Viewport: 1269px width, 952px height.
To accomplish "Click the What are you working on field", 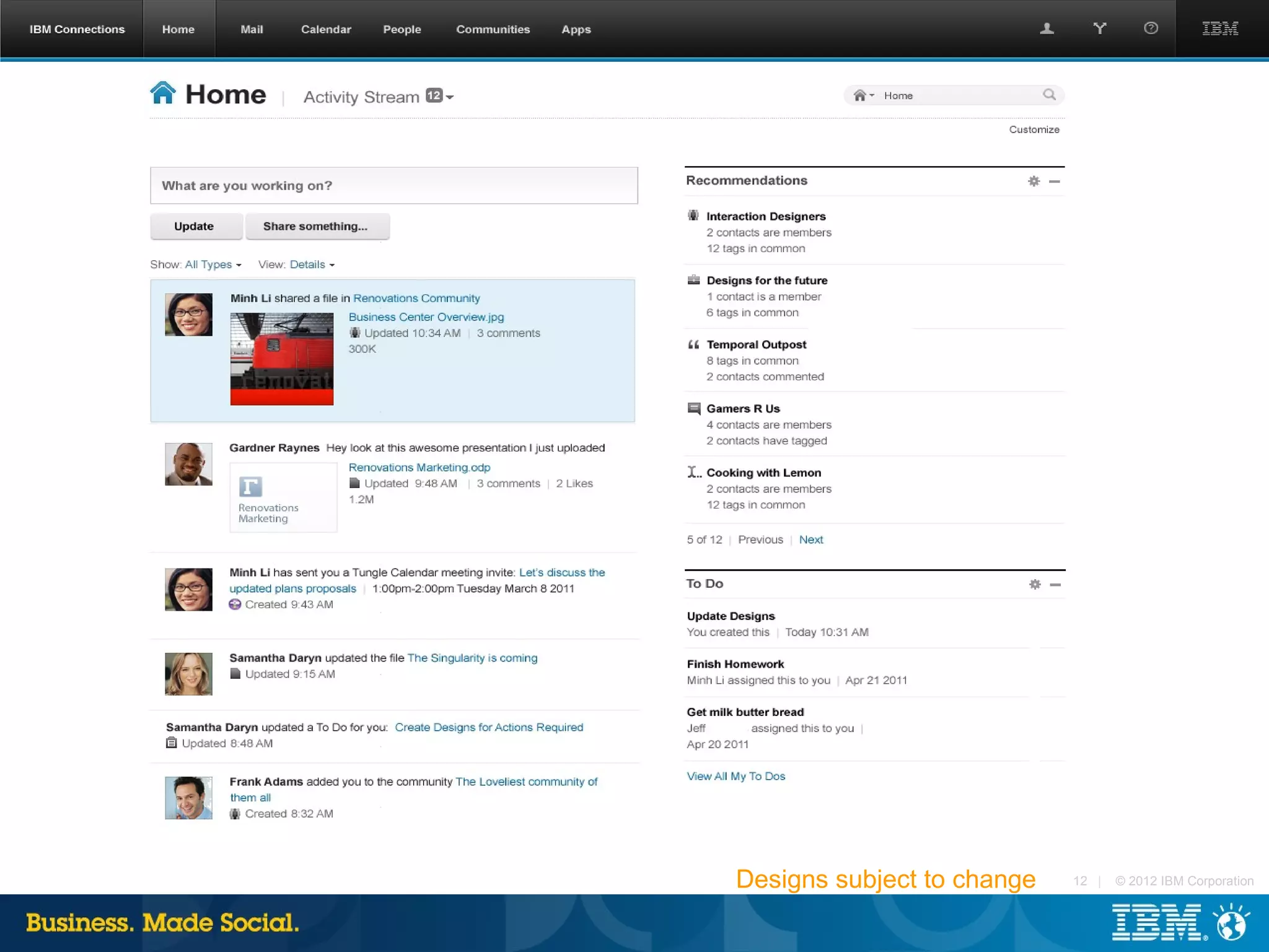I will coord(394,185).
